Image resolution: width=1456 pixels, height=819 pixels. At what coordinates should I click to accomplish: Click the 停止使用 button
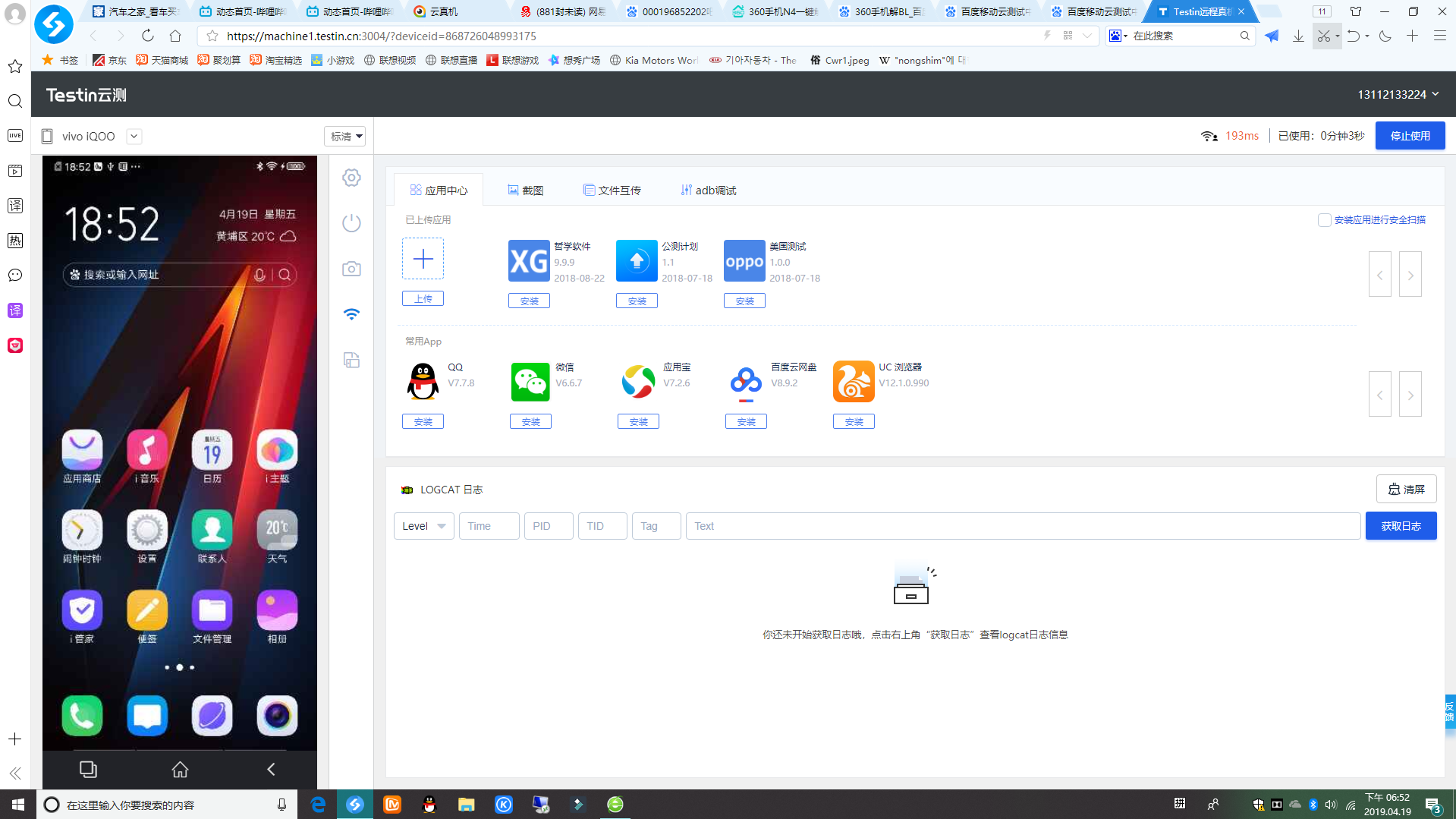[1410, 135]
